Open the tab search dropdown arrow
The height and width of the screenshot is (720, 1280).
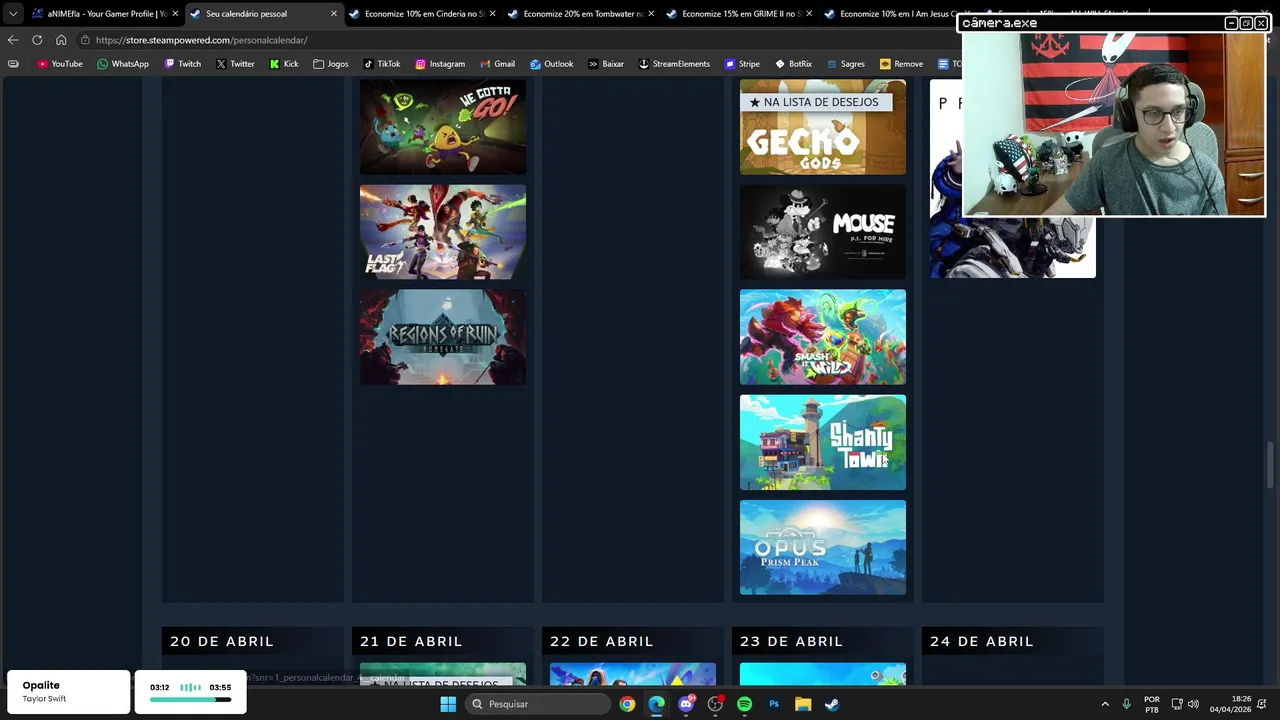(12, 14)
